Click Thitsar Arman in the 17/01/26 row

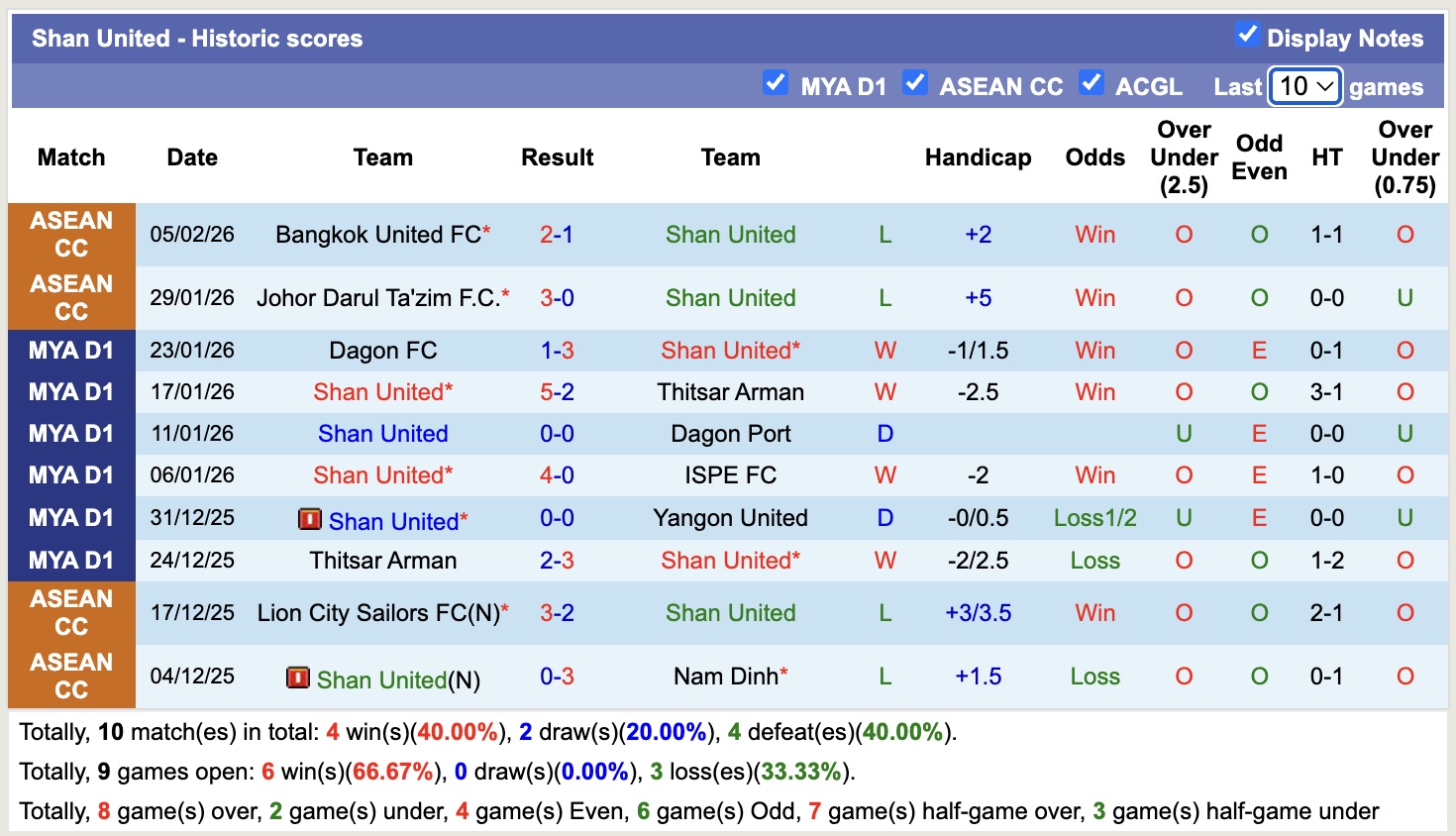(x=730, y=391)
